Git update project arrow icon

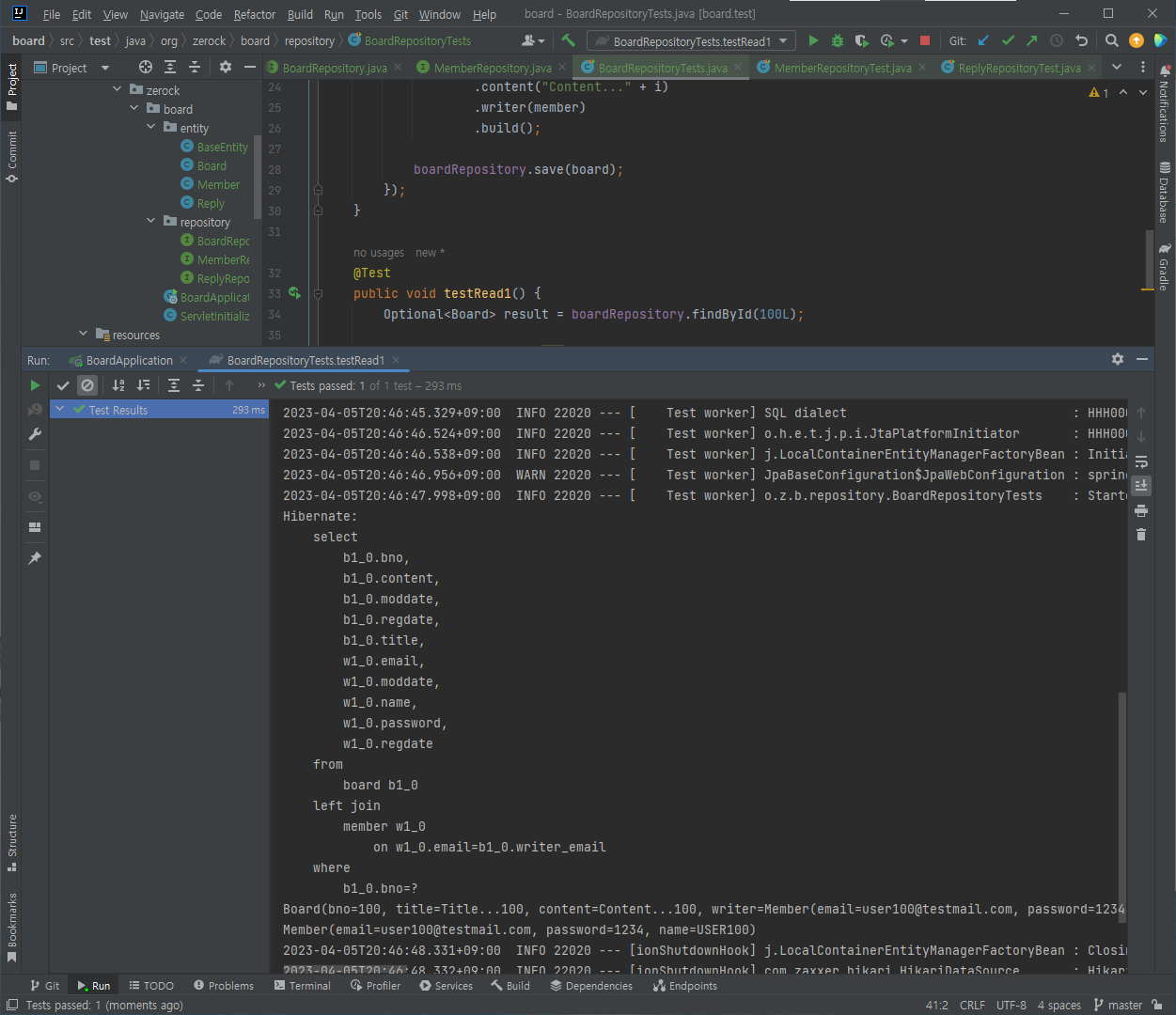pos(983,40)
